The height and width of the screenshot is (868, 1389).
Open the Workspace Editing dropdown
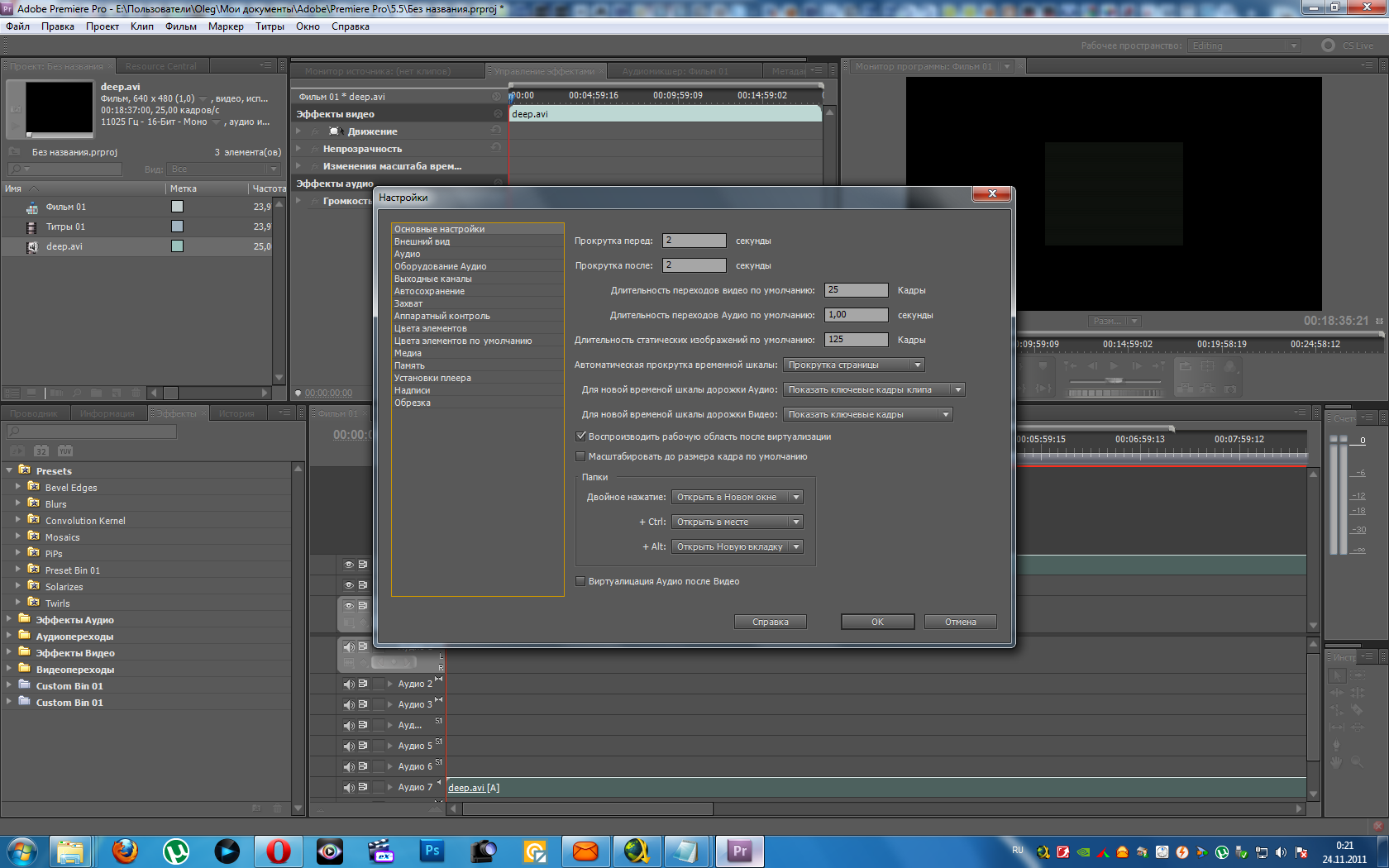click(1243, 45)
